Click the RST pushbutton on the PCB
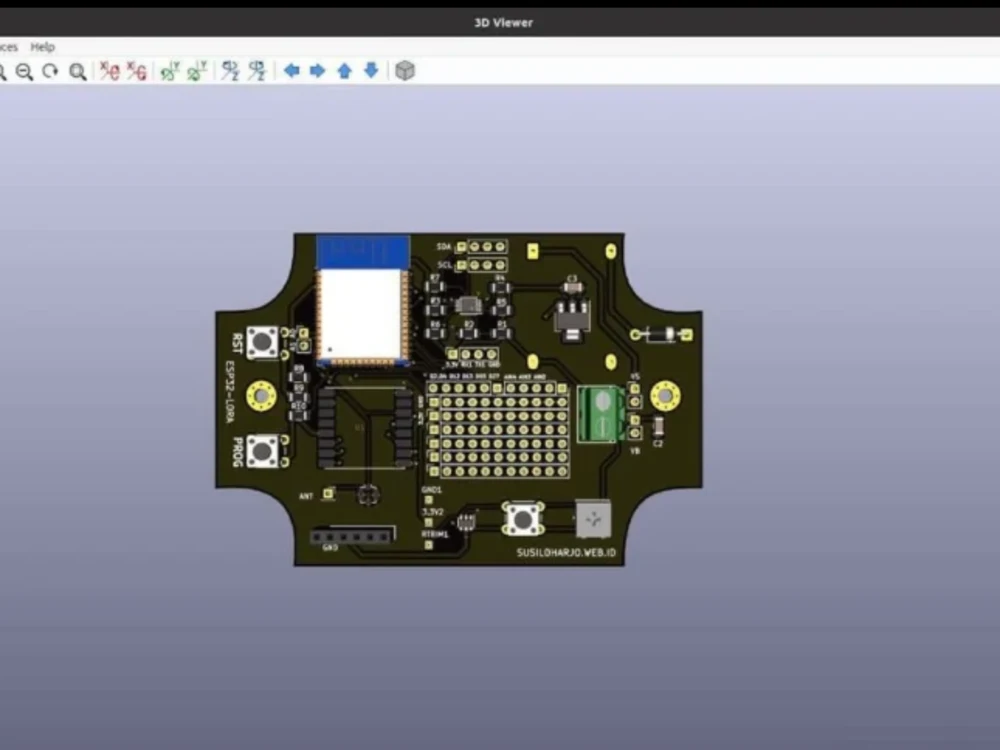This screenshot has height=750, width=1000. tap(262, 342)
